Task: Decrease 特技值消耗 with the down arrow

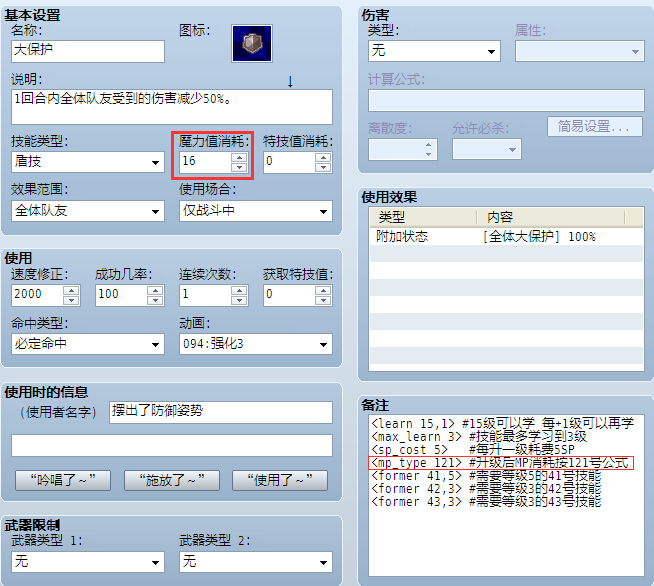Action: [323, 167]
